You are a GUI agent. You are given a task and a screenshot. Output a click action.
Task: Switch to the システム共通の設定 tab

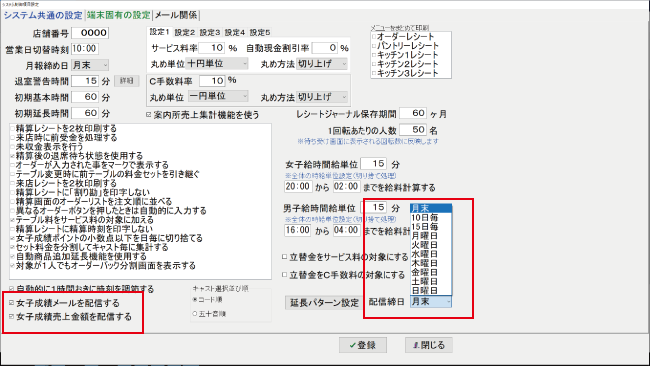tap(43, 15)
